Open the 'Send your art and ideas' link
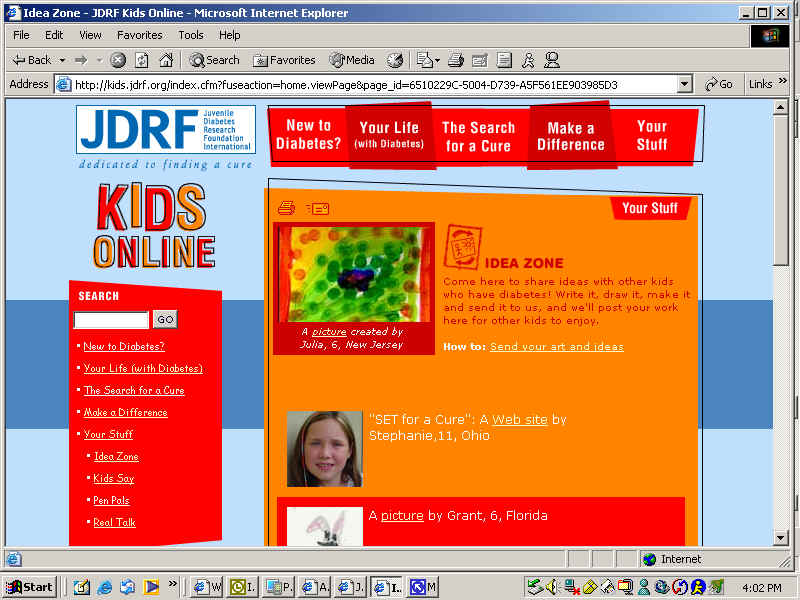Image resolution: width=800 pixels, height=600 pixels. coord(557,347)
